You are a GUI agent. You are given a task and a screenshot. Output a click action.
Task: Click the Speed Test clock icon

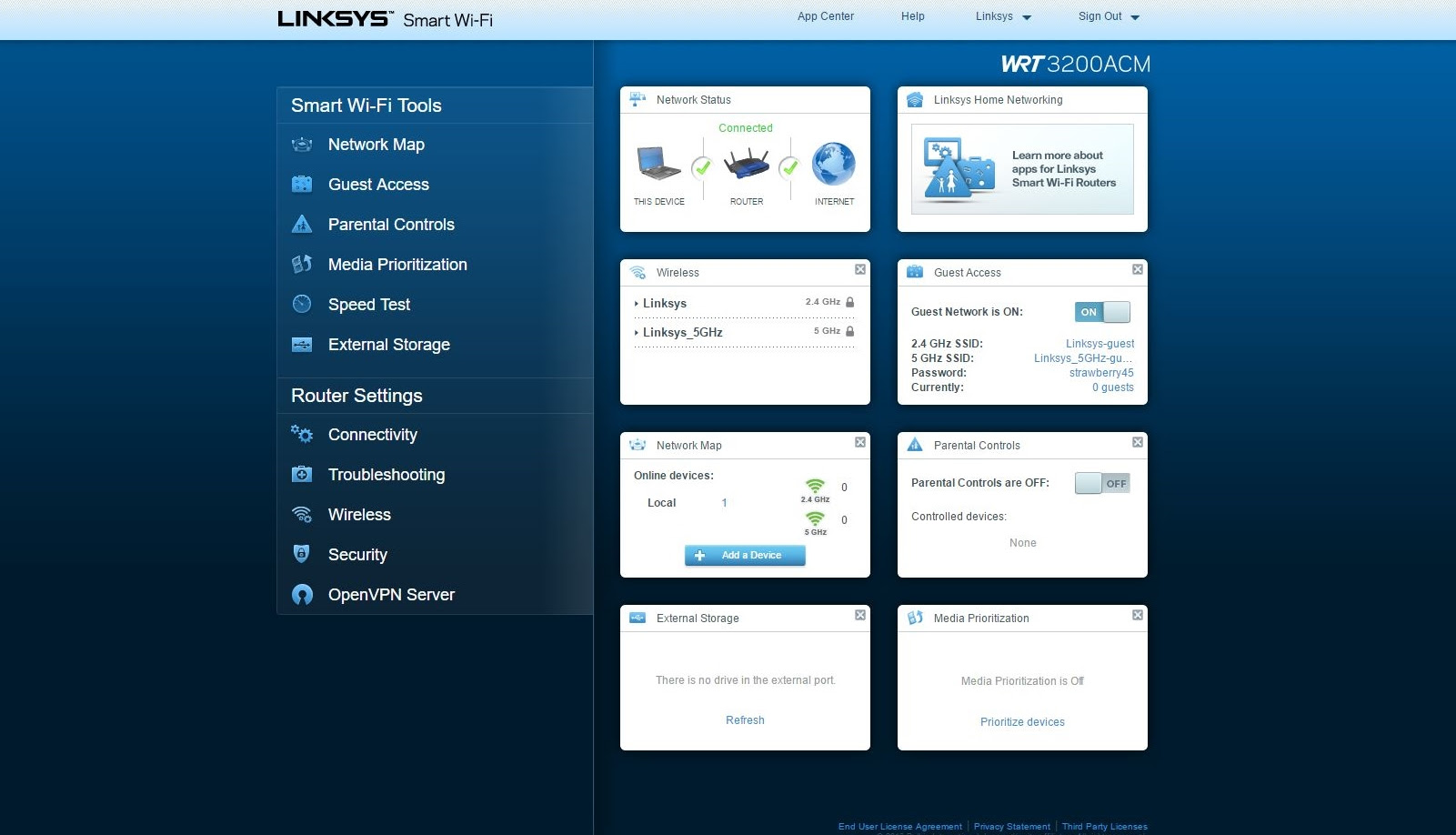(302, 304)
